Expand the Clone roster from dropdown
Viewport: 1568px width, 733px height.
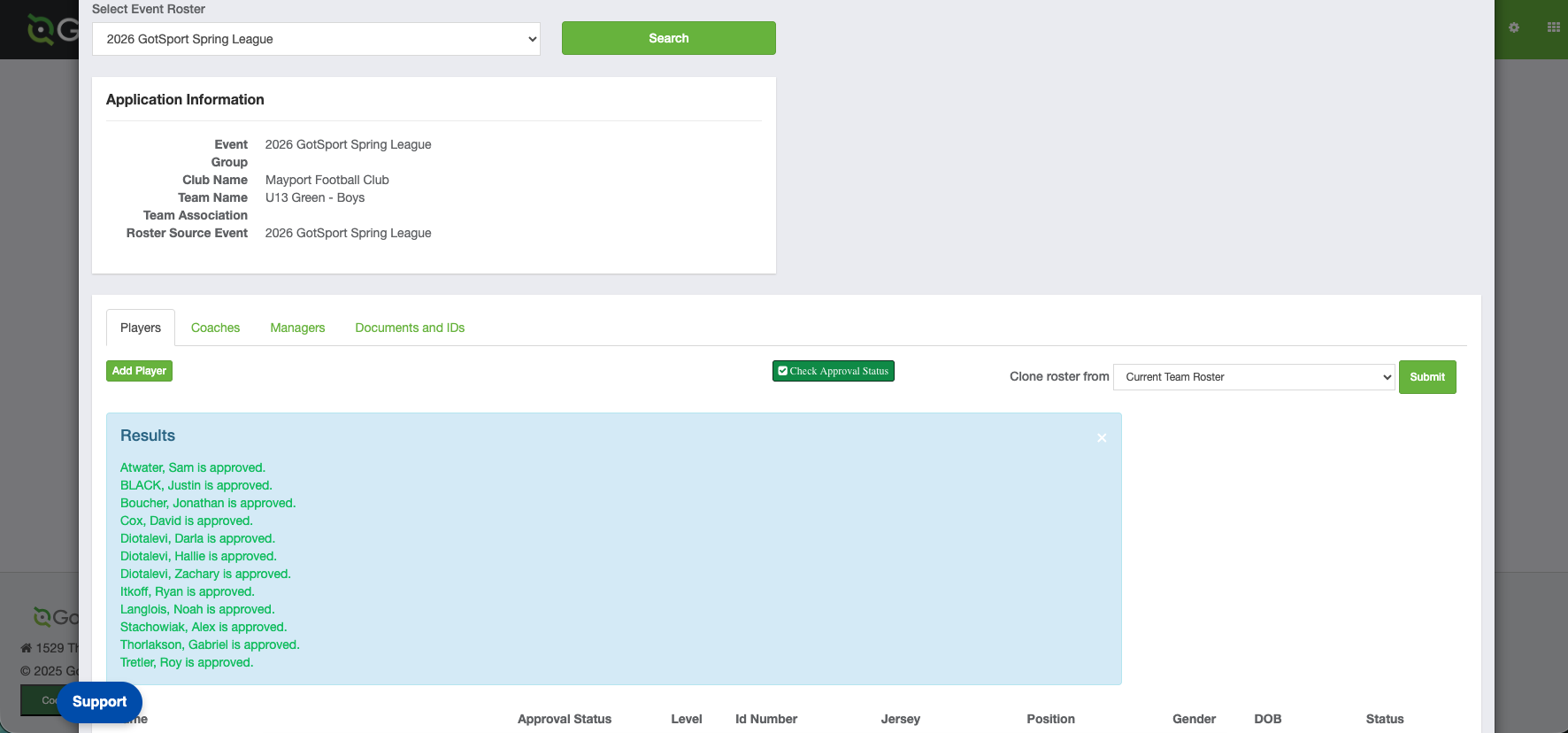tap(1253, 377)
